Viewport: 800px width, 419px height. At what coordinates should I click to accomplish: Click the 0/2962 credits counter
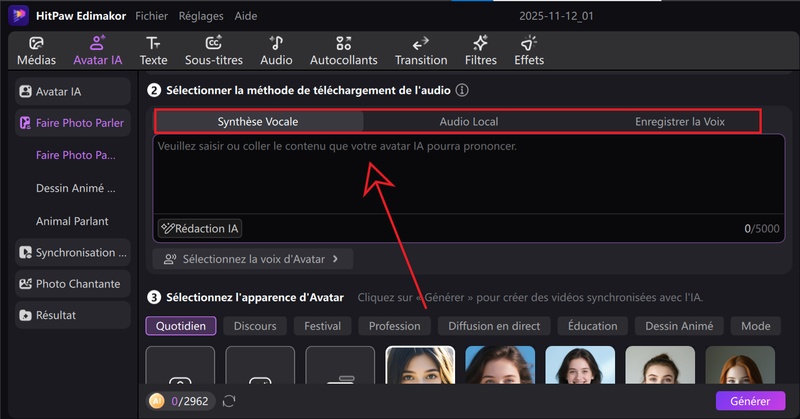coord(189,402)
